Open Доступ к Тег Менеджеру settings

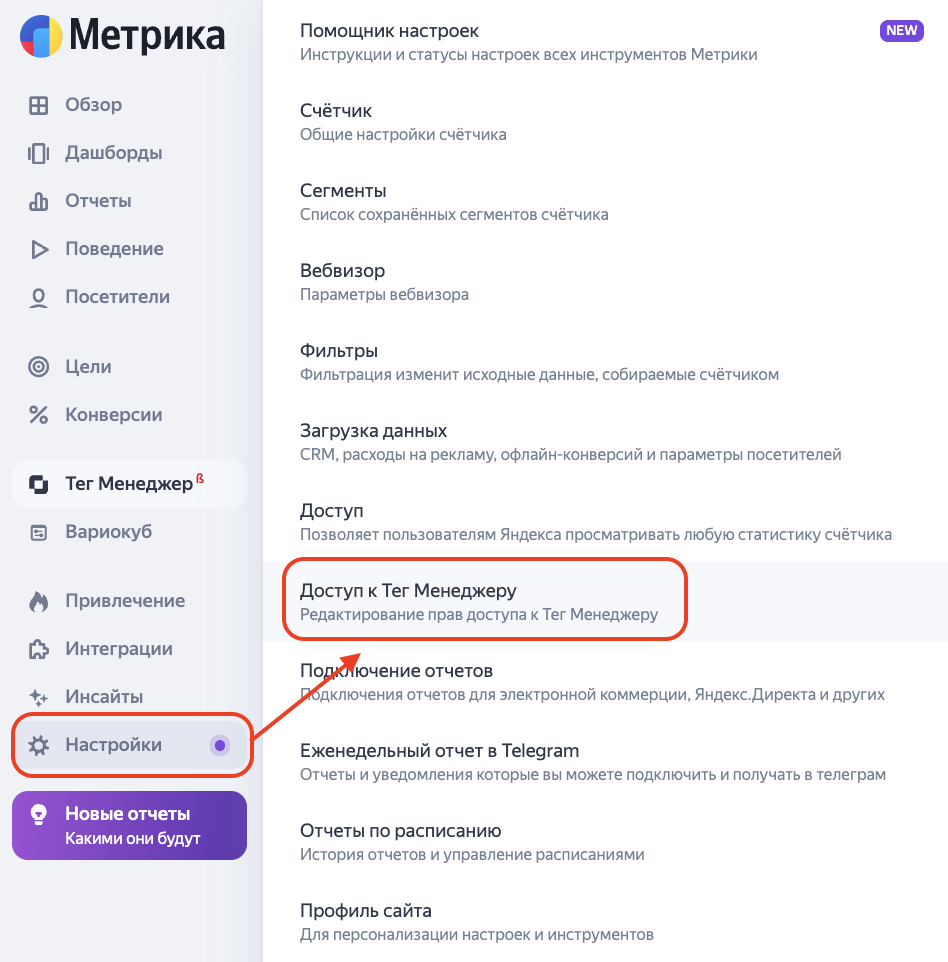click(x=408, y=591)
